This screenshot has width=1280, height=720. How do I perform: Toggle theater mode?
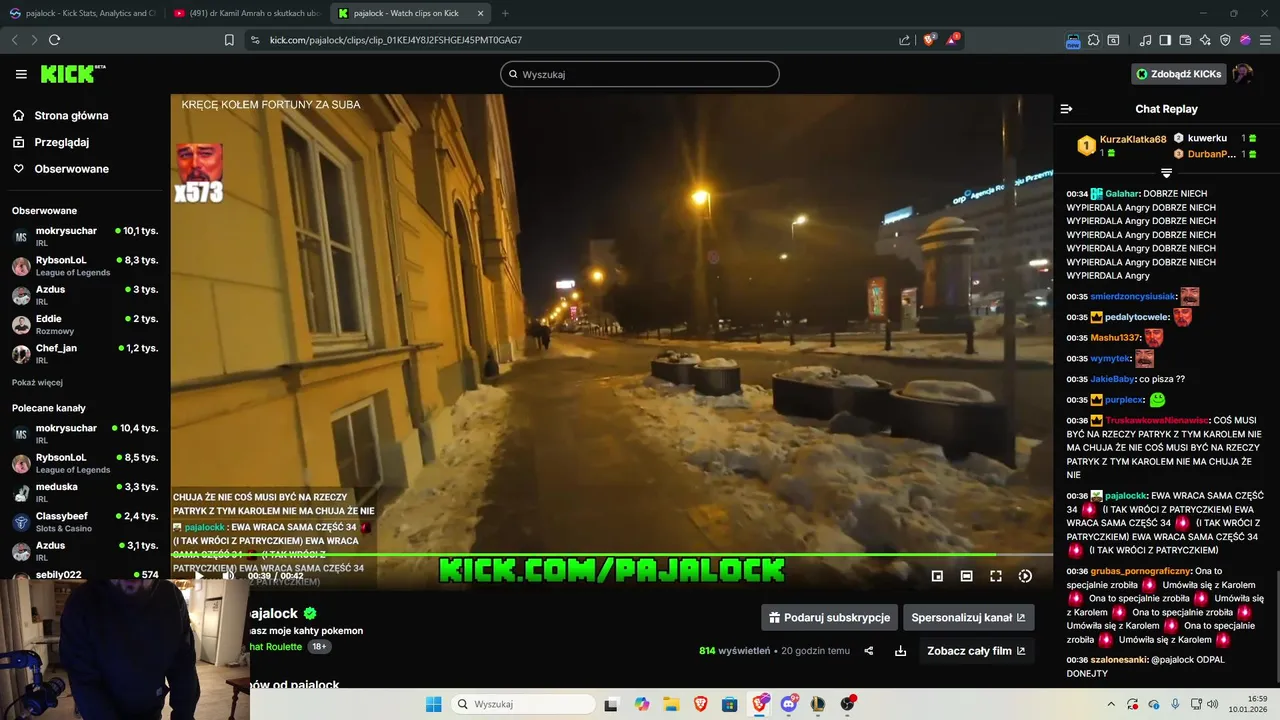coord(966,576)
